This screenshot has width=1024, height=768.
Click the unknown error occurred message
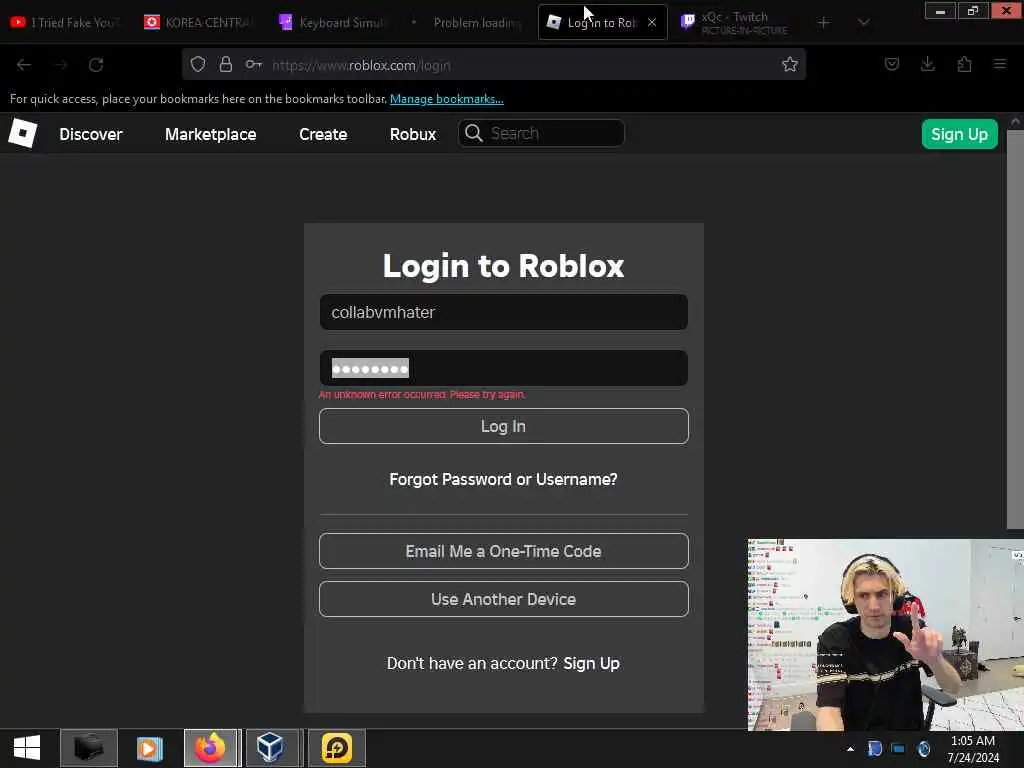422,394
